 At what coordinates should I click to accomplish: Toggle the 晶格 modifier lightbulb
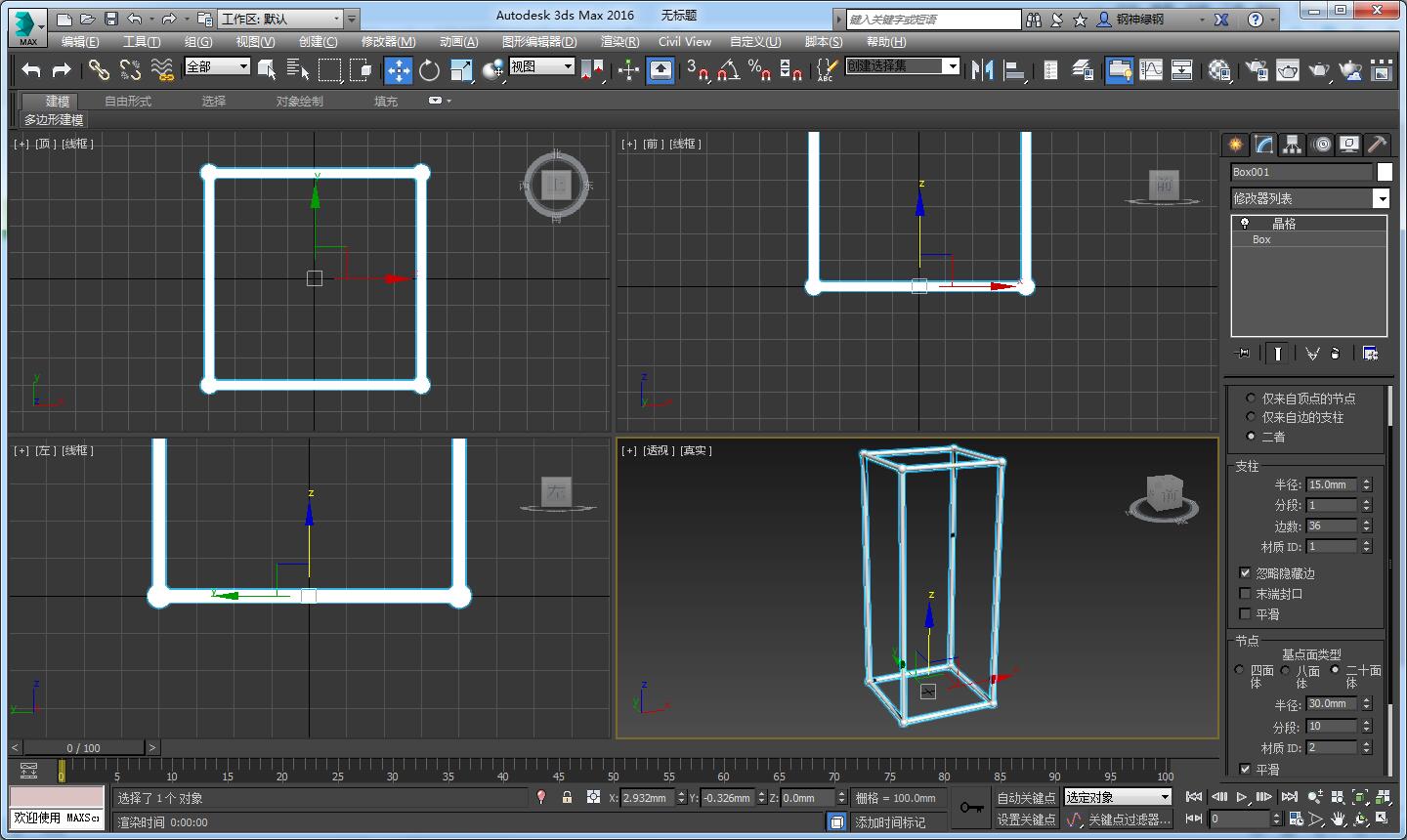[x=1245, y=223]
